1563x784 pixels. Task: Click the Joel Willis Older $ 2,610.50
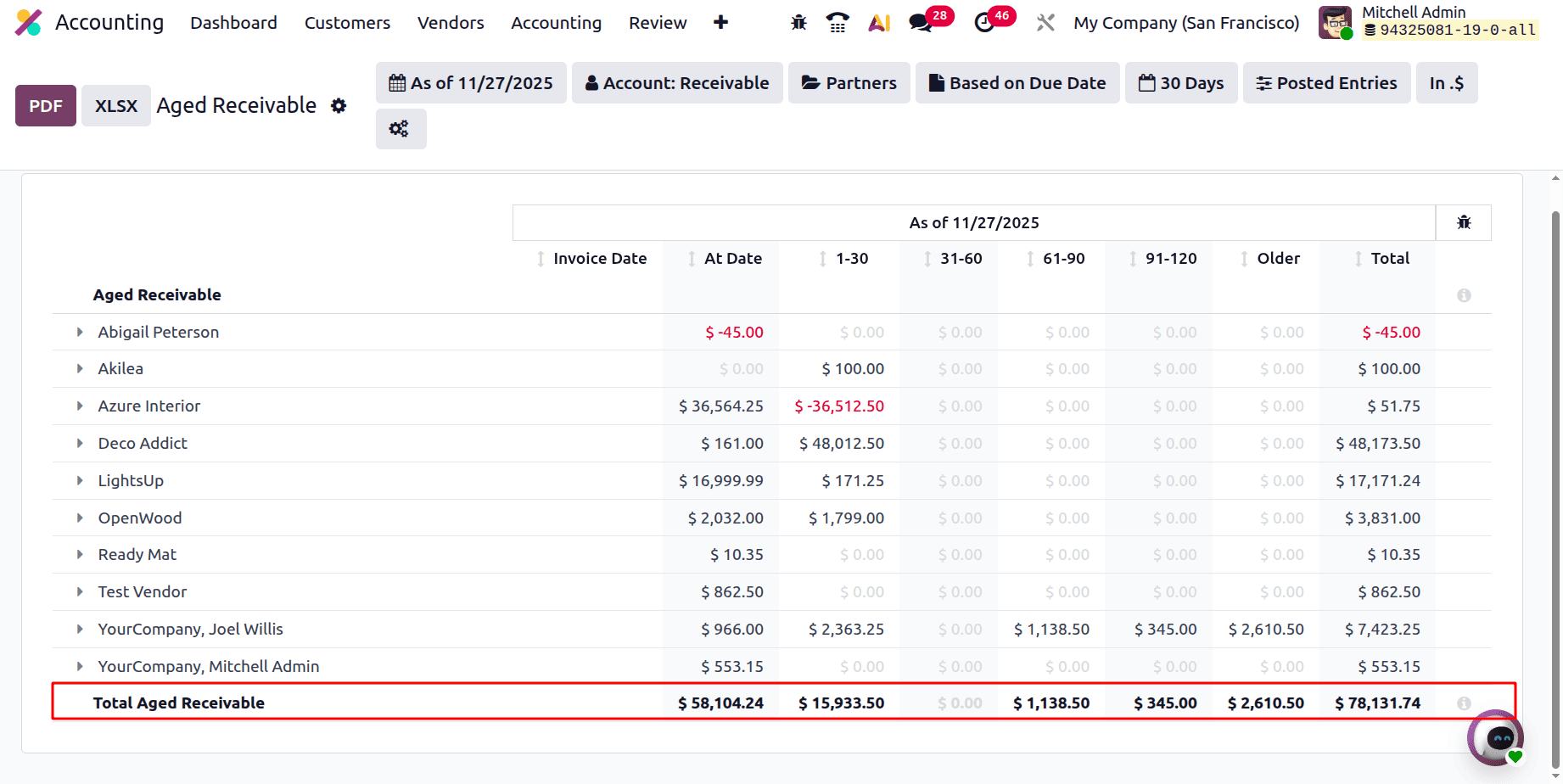tap(1266, 630)
